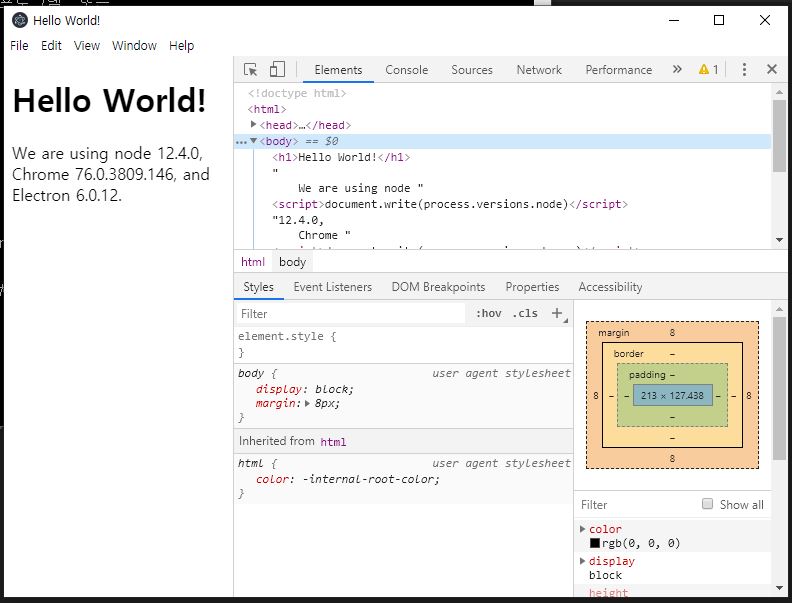Click the padding label in box model
The image size is (792, 603).
(647, 375)
